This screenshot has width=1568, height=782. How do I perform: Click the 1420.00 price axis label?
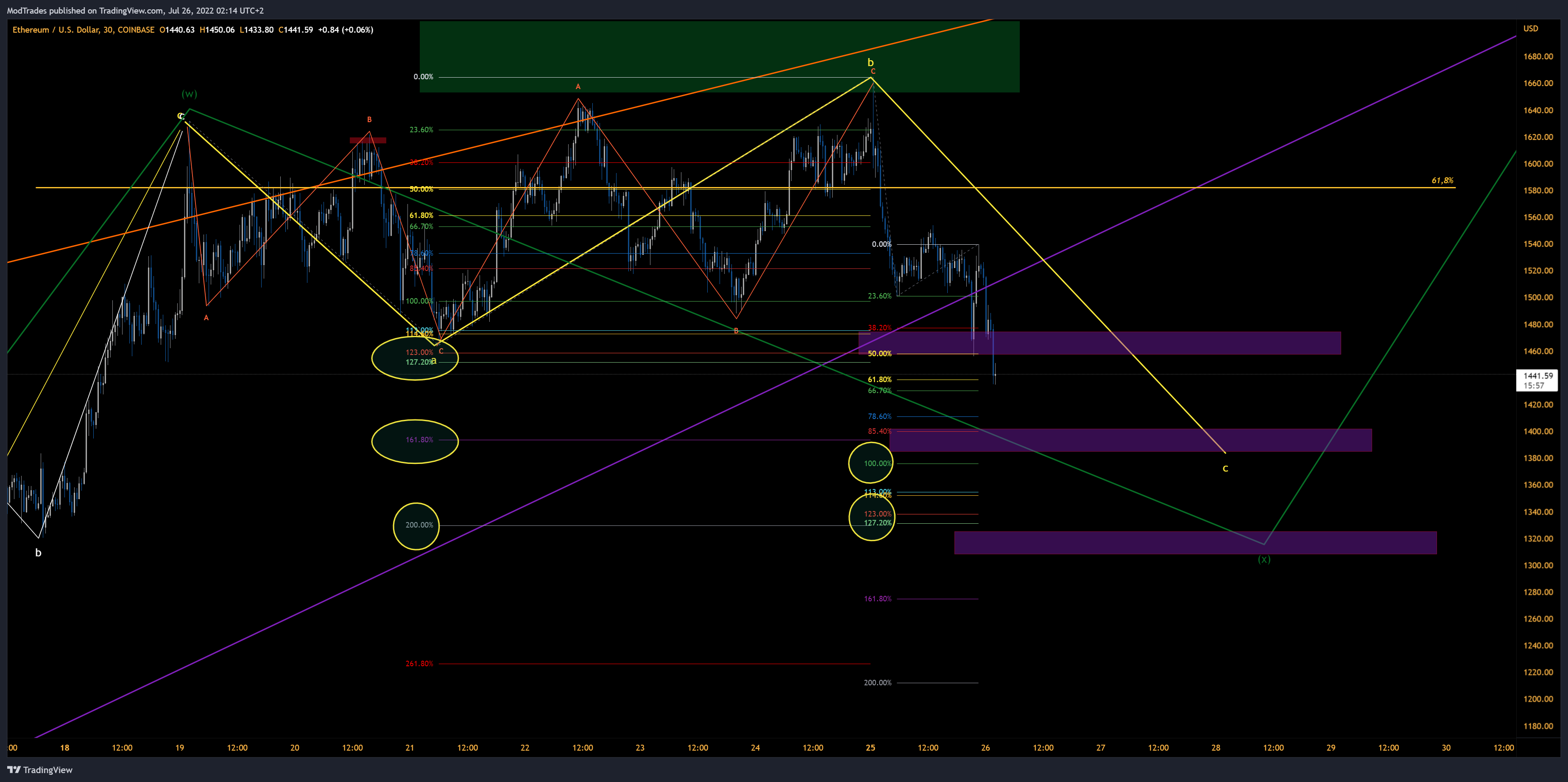click(1538, 405)
